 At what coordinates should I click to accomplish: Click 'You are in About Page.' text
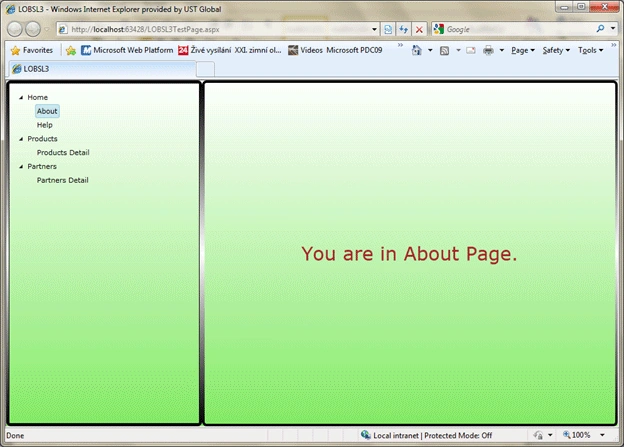pos(409,254)
